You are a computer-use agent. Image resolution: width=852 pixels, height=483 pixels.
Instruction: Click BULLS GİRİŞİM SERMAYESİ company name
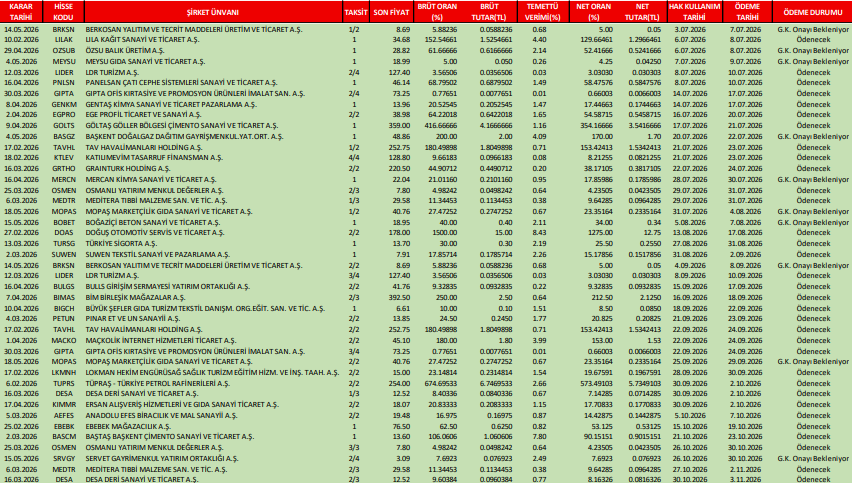167,286
